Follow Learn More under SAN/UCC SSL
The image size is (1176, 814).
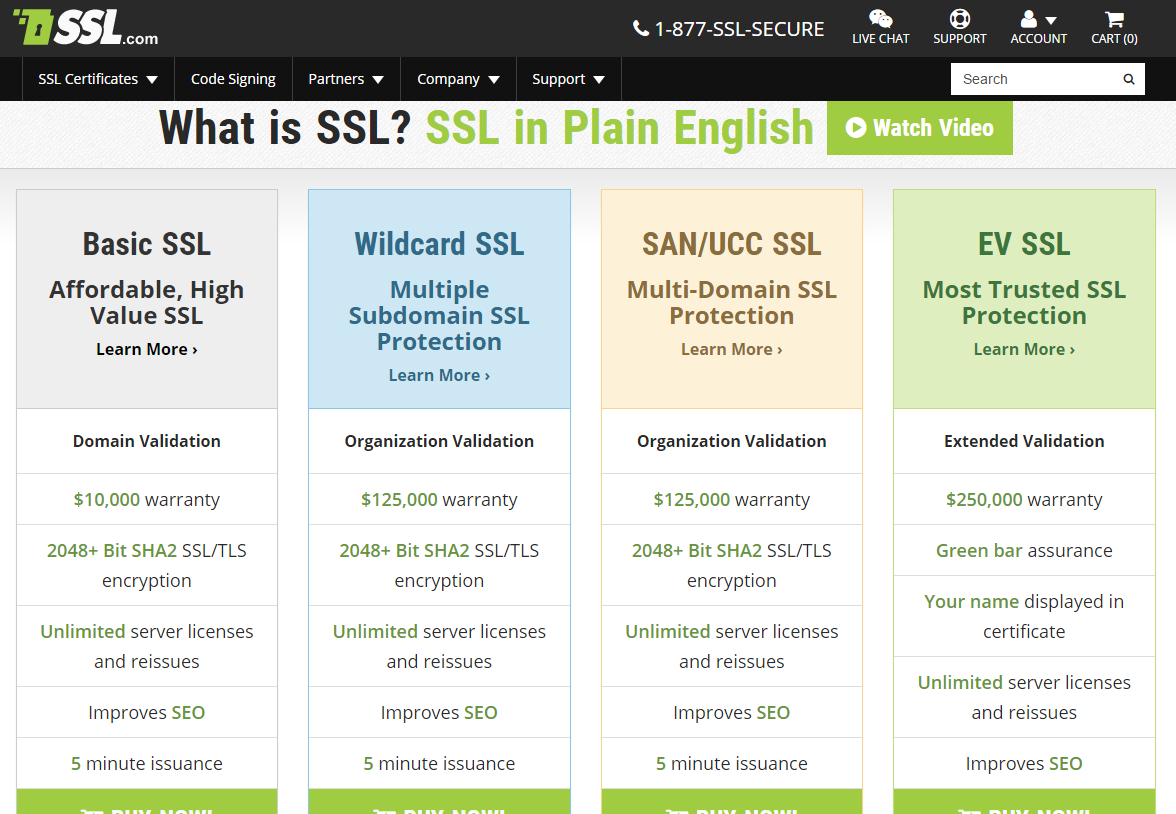coord(732,350)
